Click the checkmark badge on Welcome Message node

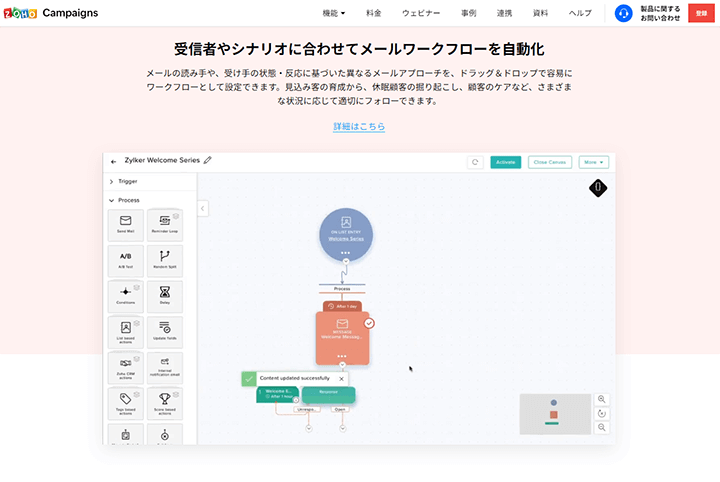coord(369,323)
